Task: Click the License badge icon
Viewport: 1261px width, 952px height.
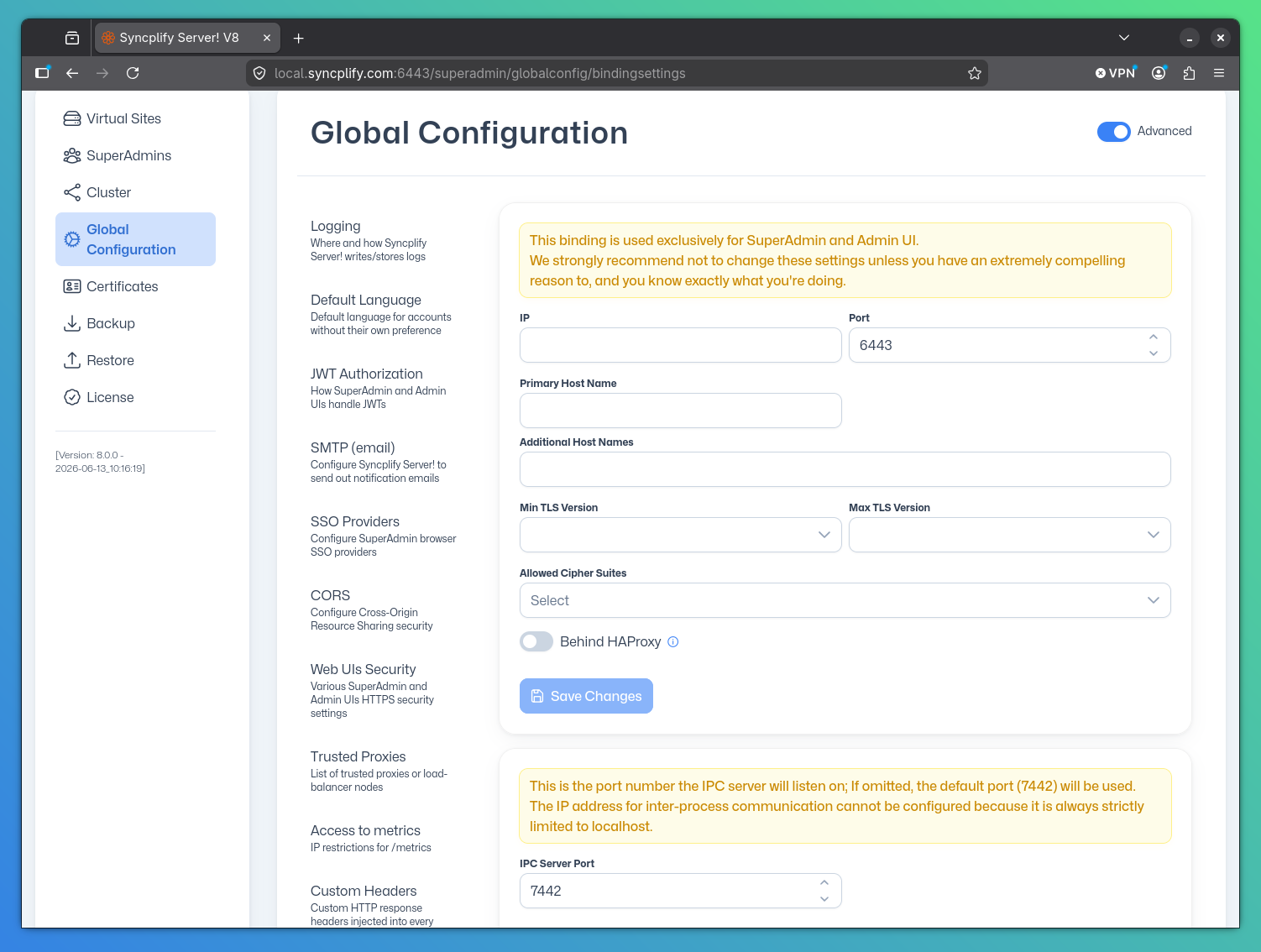Action: tap(72, 397)
